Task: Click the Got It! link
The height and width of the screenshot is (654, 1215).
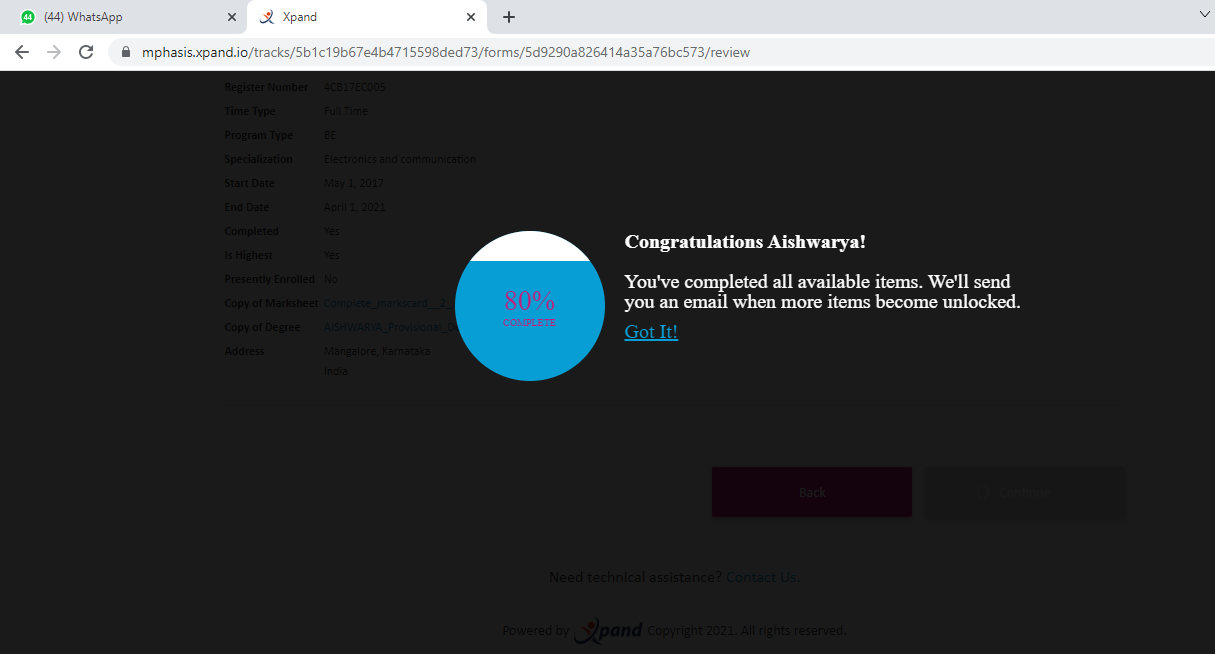Action: [x=651, y=332]
